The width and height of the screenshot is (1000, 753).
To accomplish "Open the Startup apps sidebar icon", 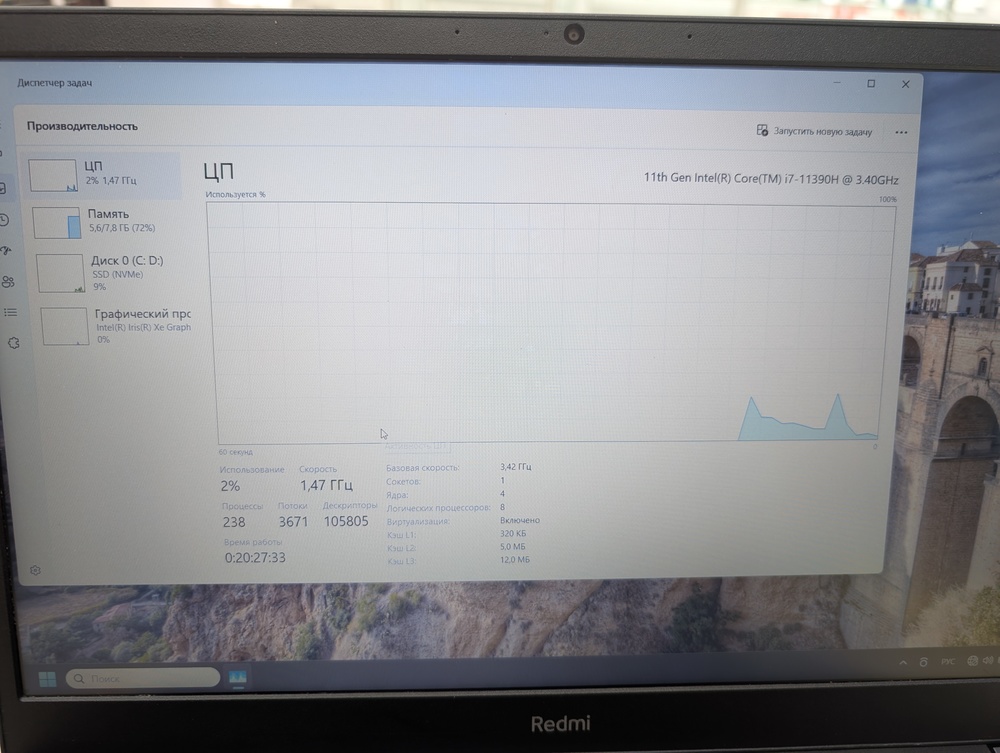I will 6,251.
